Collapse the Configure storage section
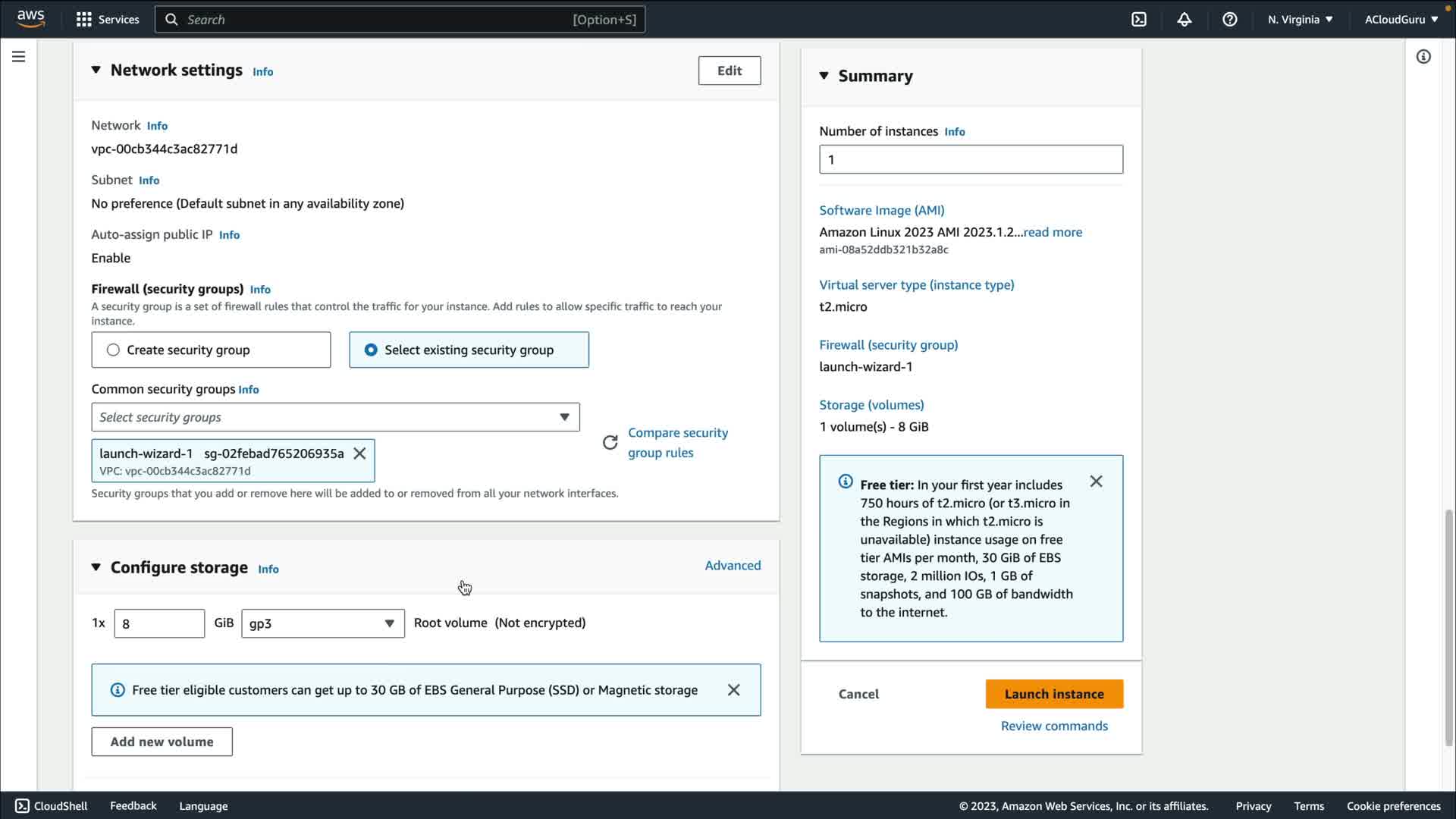This screenshot has width=1456, height=819. 96,567
